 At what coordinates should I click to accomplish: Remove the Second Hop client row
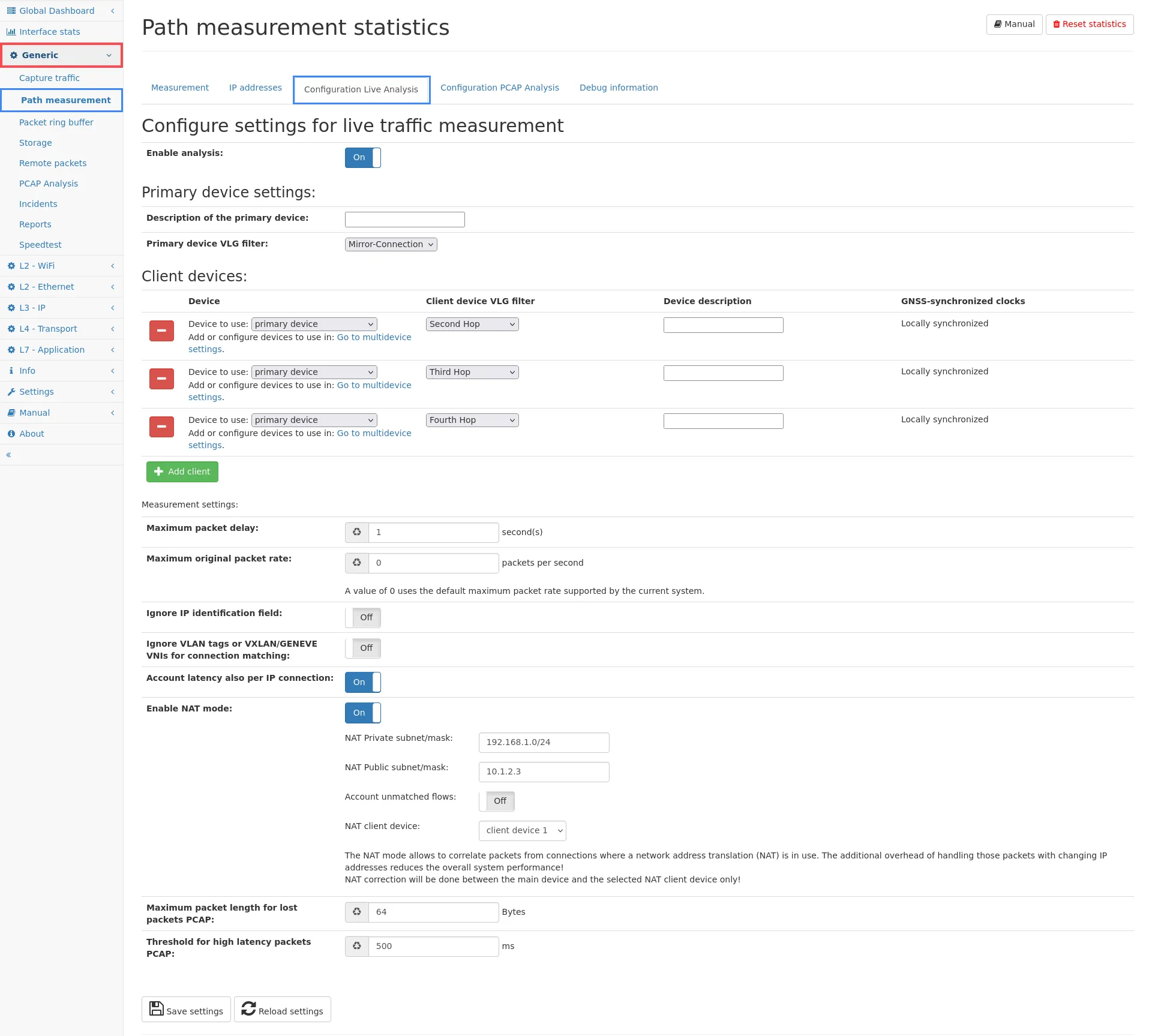[161, 331]
